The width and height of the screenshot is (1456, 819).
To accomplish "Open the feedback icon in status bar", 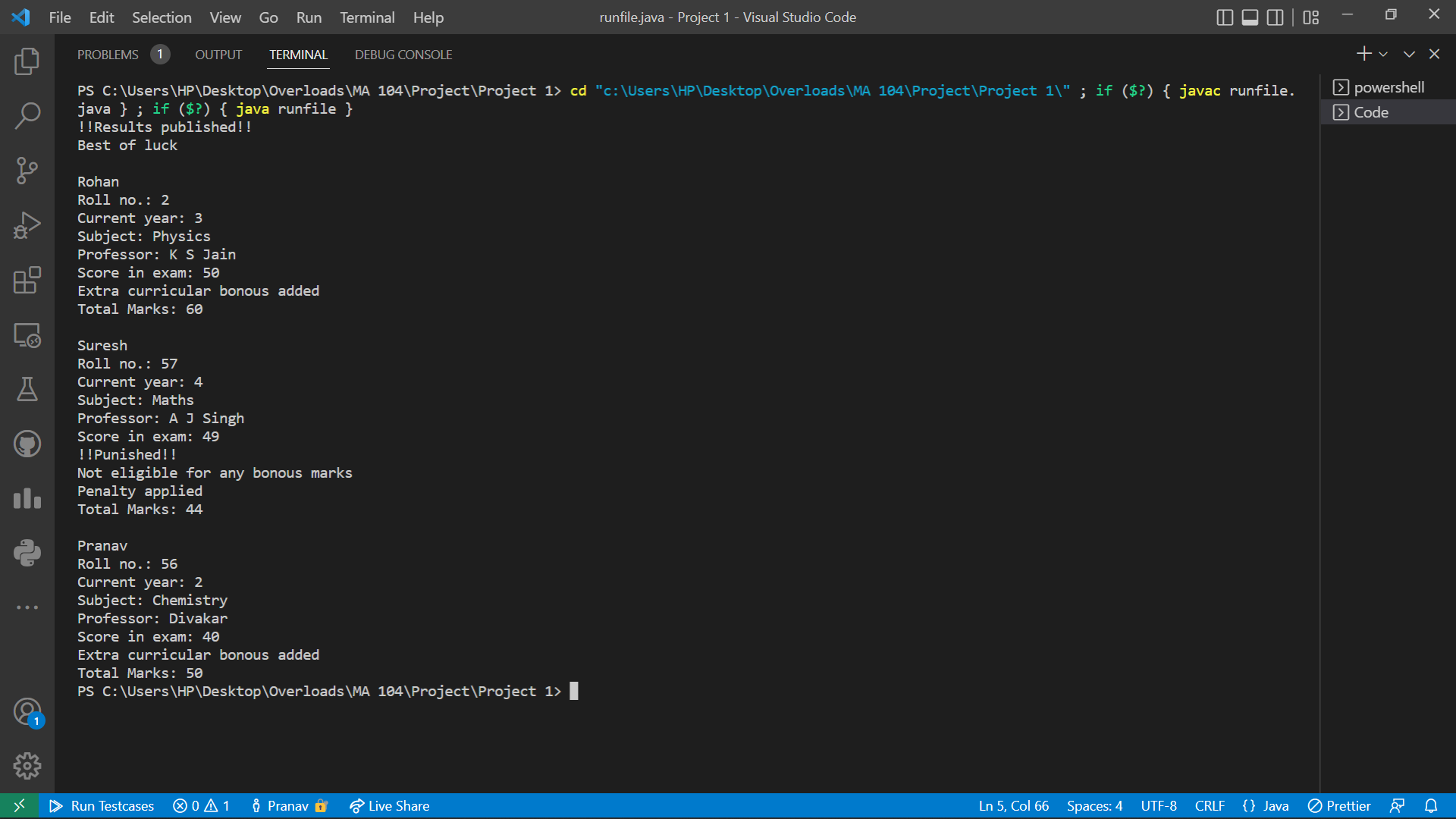I will [x=1397, y=806].
